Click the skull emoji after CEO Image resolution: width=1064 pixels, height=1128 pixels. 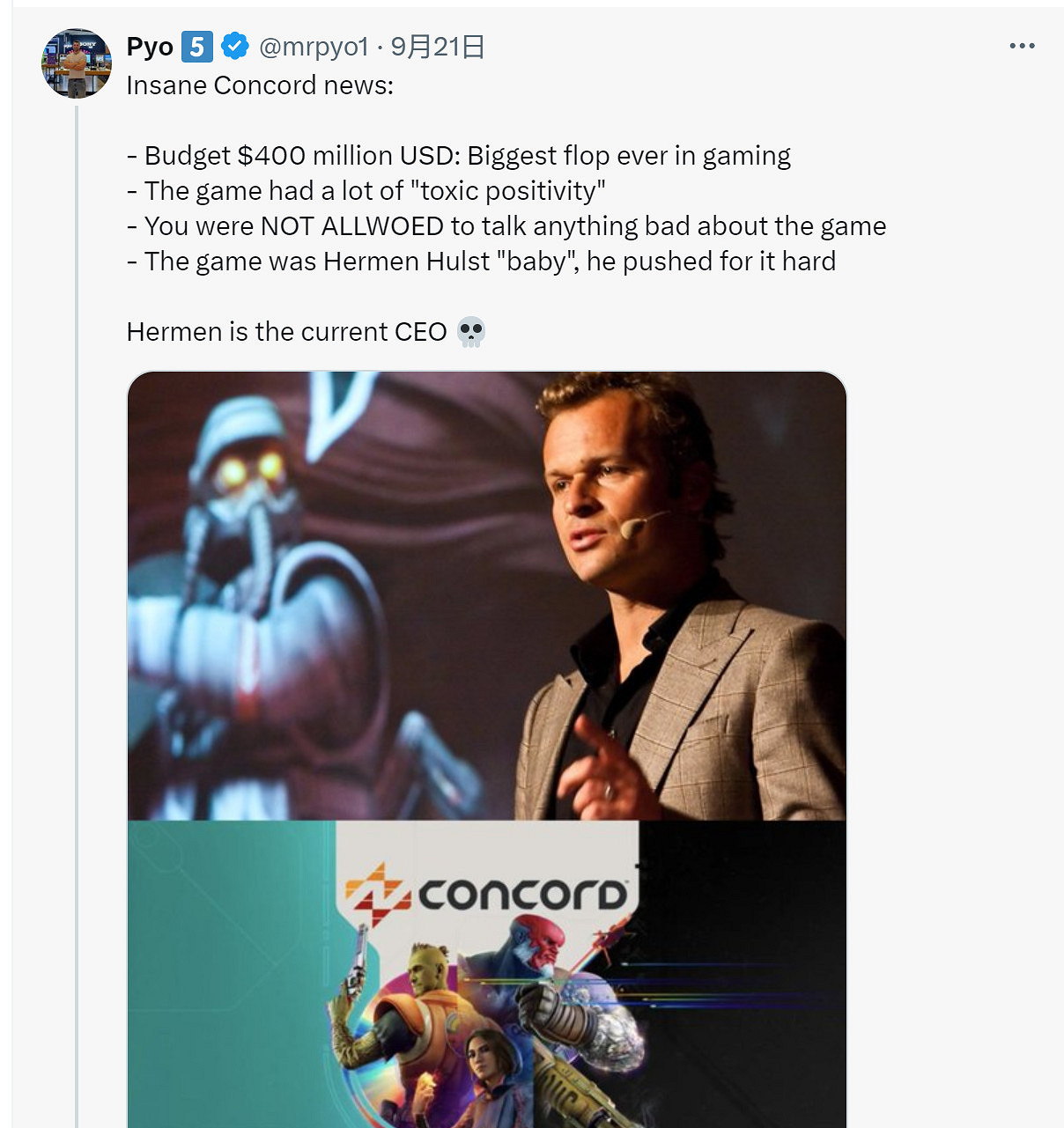point(472,332)
